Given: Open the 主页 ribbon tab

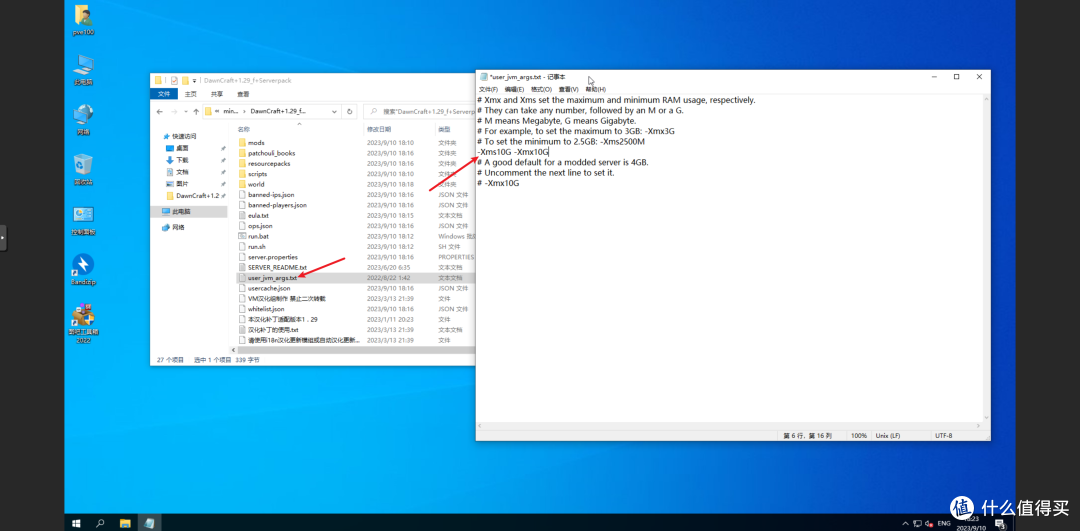Looking at the screenshot, I should pyautogui.click(x=190, y=94).
